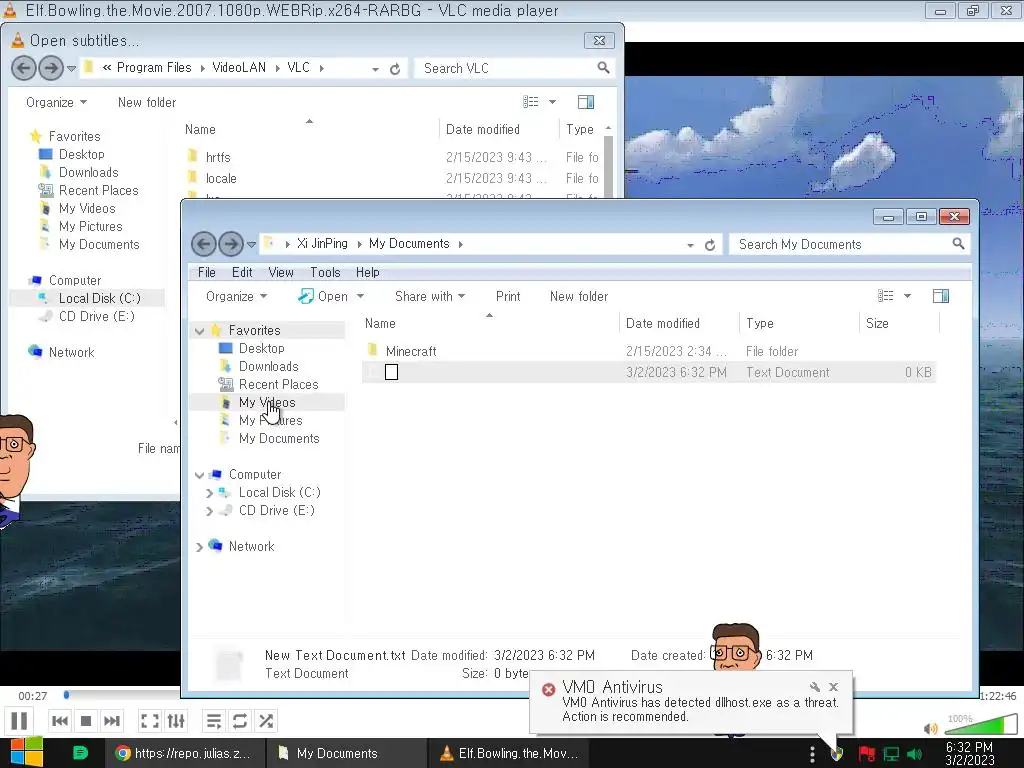The height and width of the screenshot is (768, 1024).
Task: Go back in My Documents window
Action: pyautogui.click(x=204, y=244)
